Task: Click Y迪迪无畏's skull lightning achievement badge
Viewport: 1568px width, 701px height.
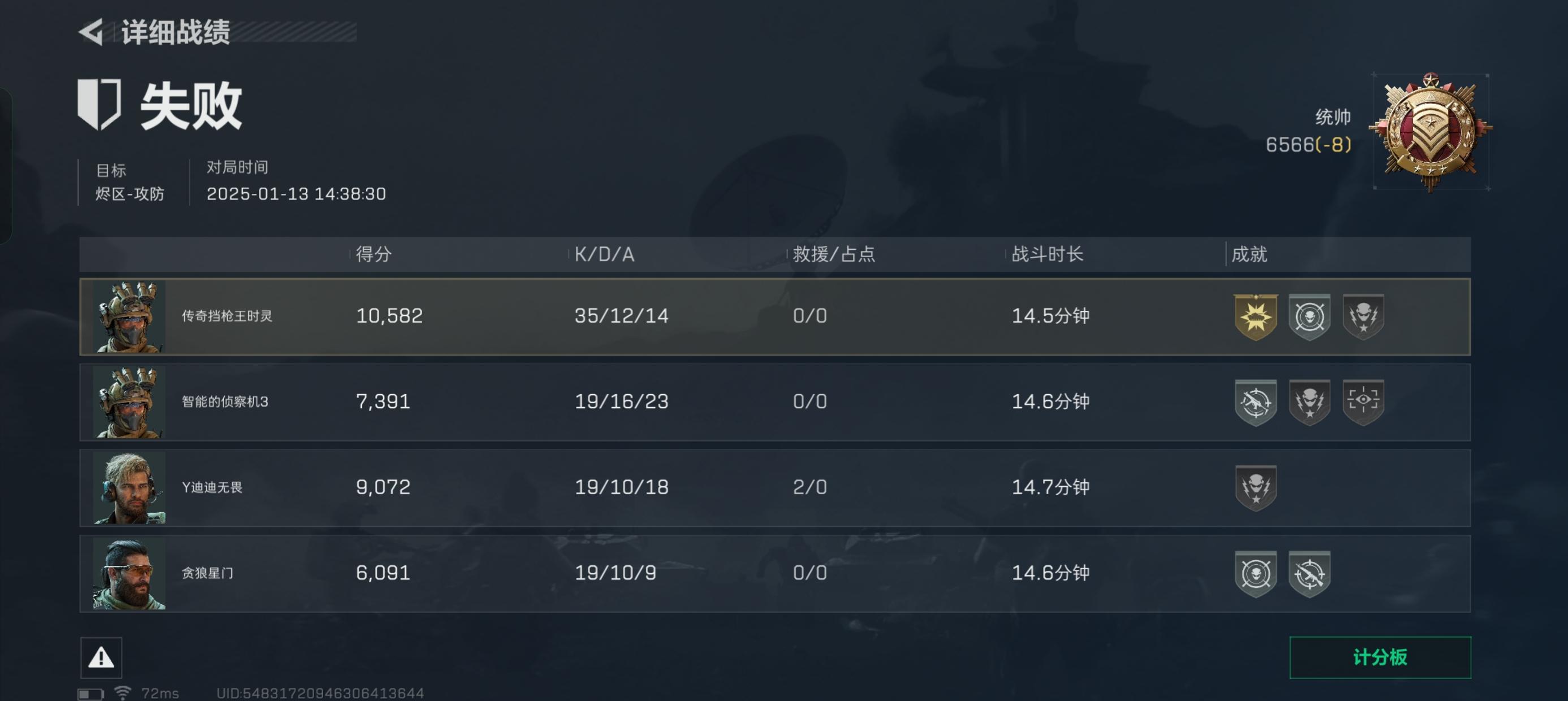Action: 1255,487
